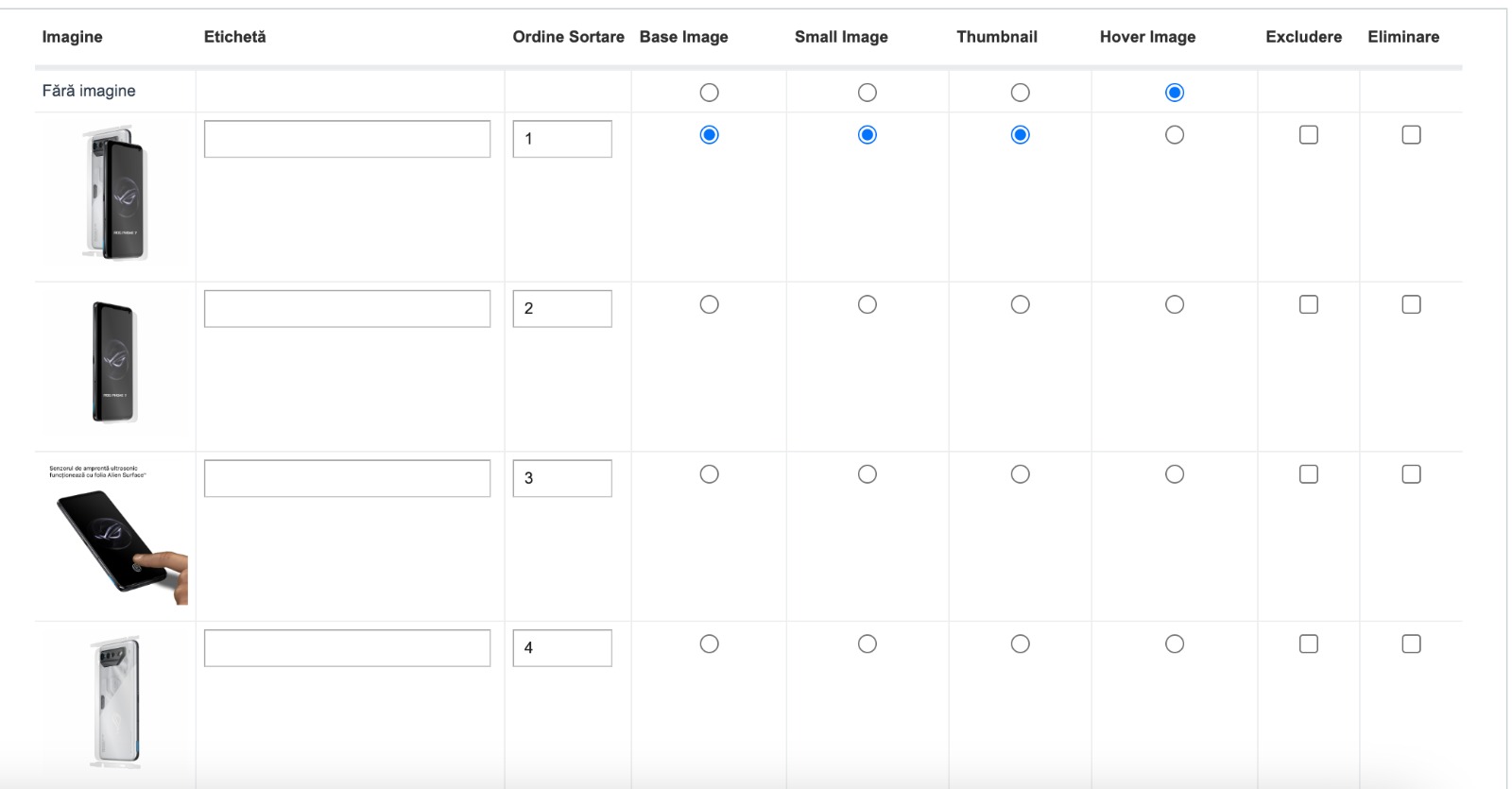Click the Etichetă field of first image

pos(347,139)
